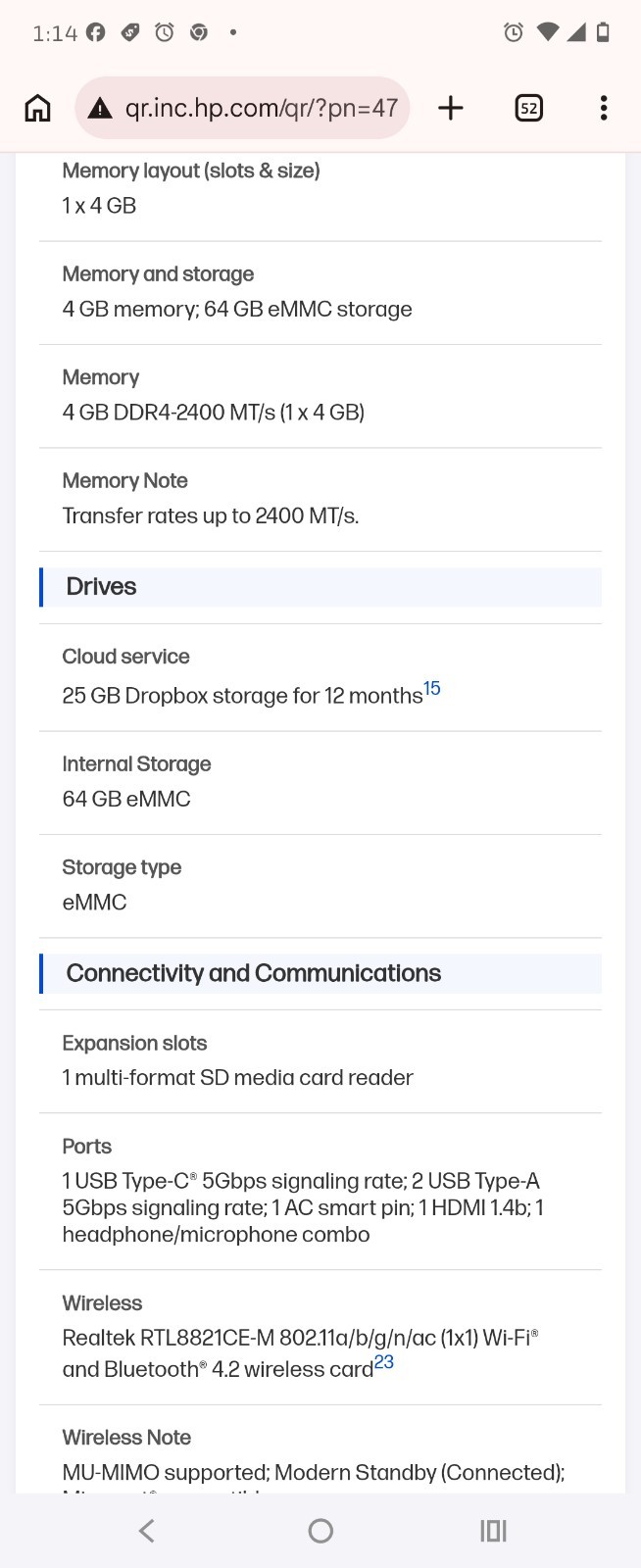Screen dimensions: 641x1568
Task: Tap the Expansion slots SD card reader row
Action: [320, 1061]
